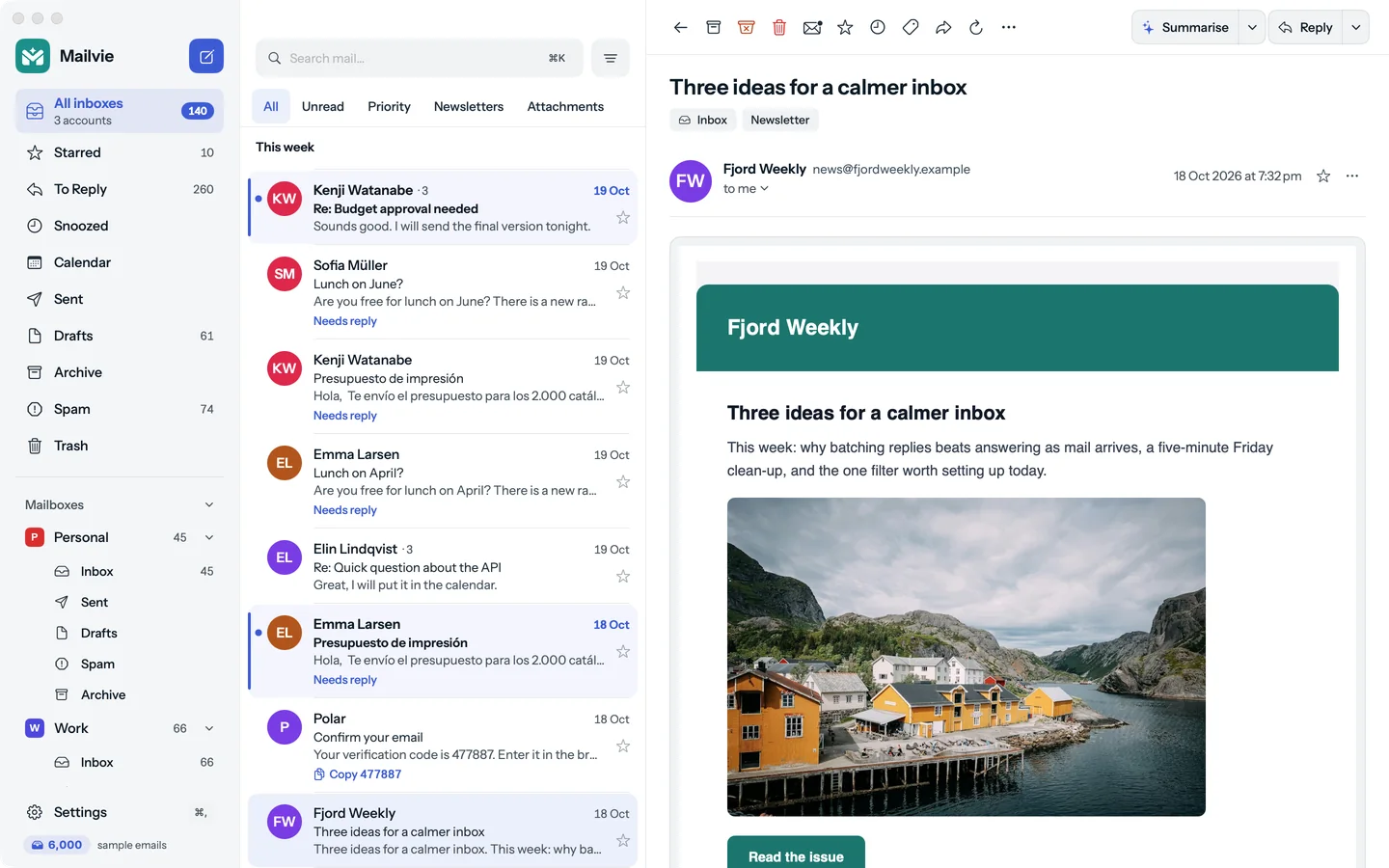Viewport: 1389px width, 868px height.
Task: Open Snoozed folder
Action: tap(120, 226)
